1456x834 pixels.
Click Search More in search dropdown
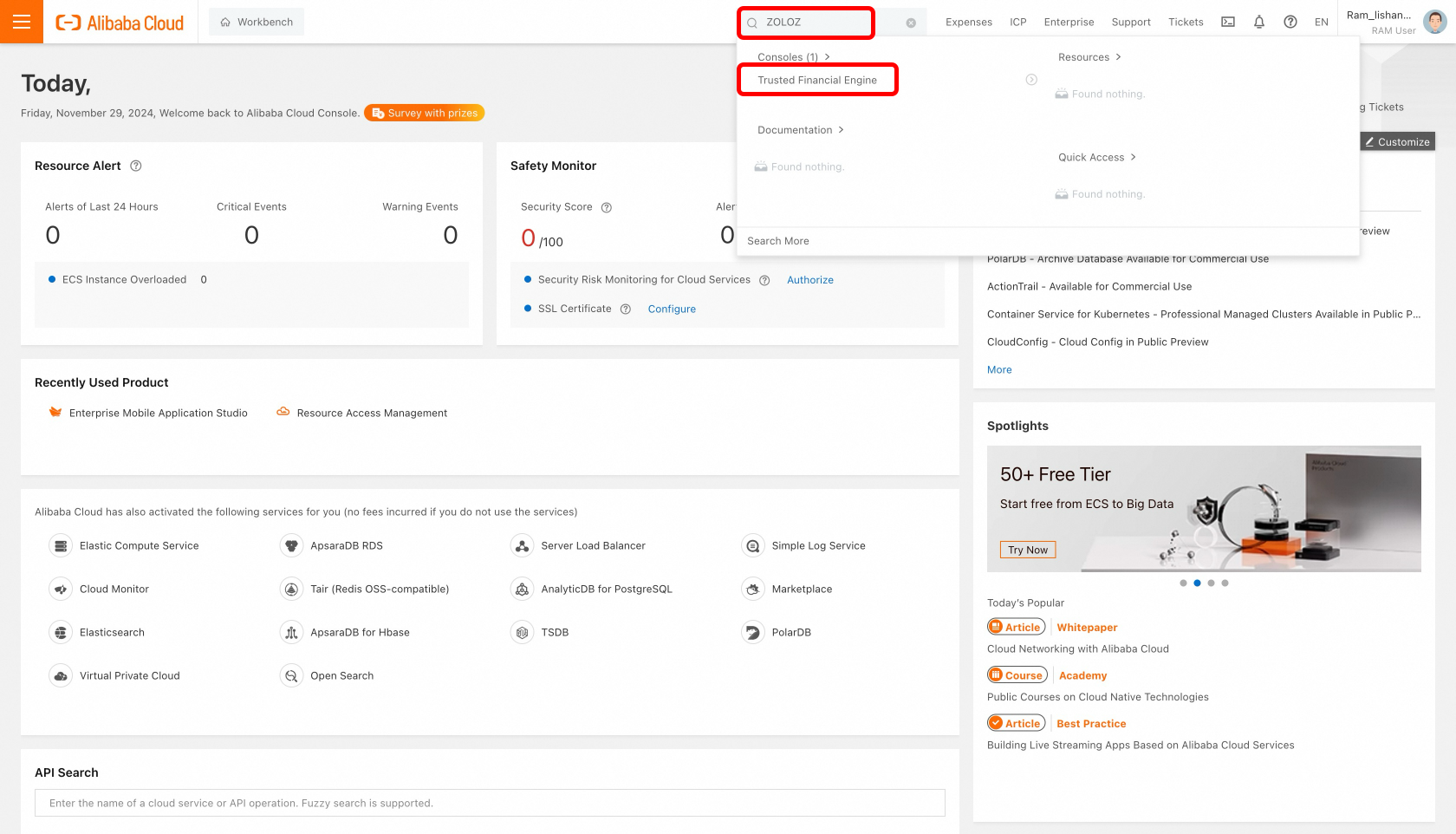pyautogui.click(x=778, y=241)
